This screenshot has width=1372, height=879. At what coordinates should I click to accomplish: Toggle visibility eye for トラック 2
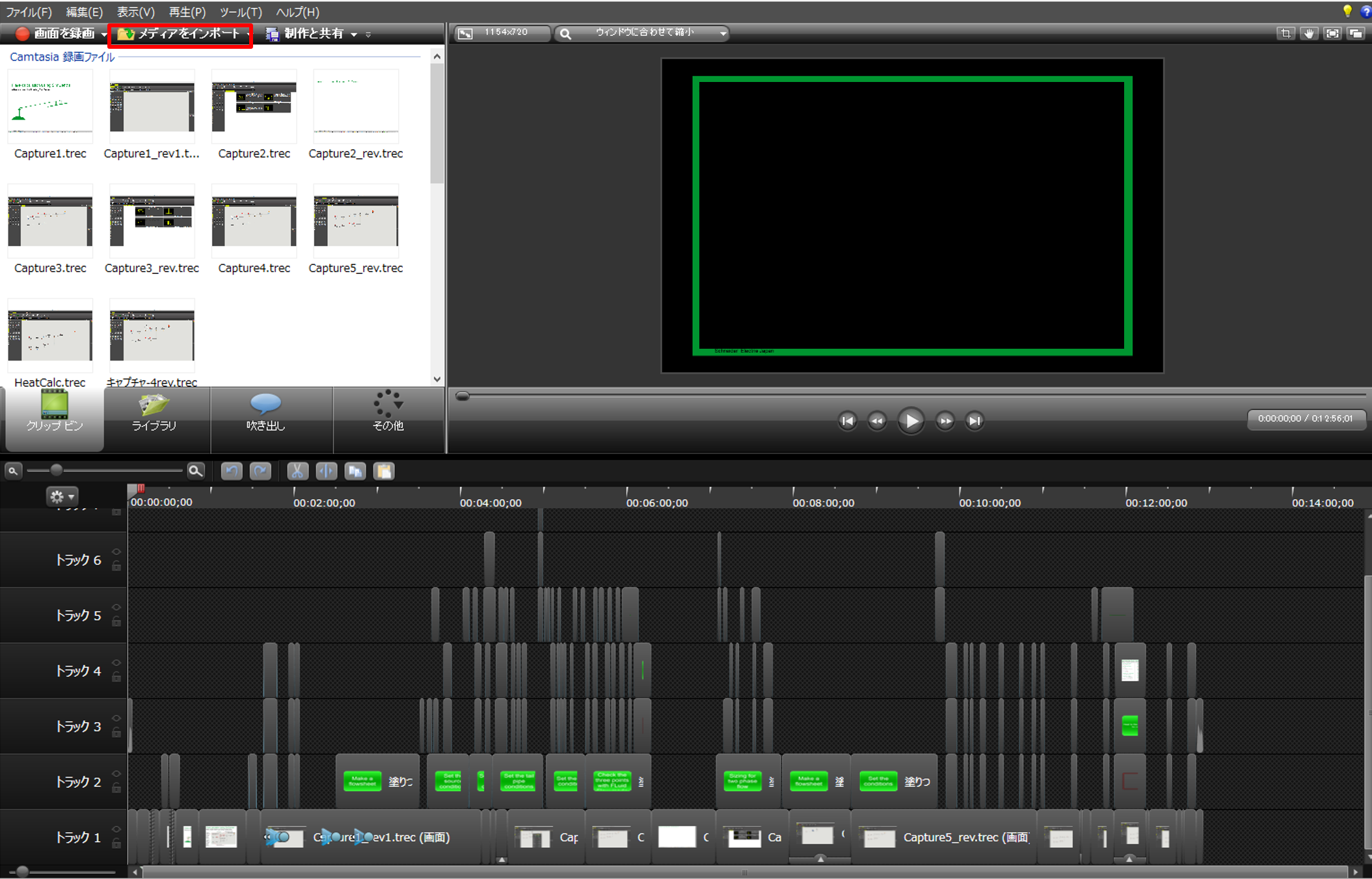[116, 774]
